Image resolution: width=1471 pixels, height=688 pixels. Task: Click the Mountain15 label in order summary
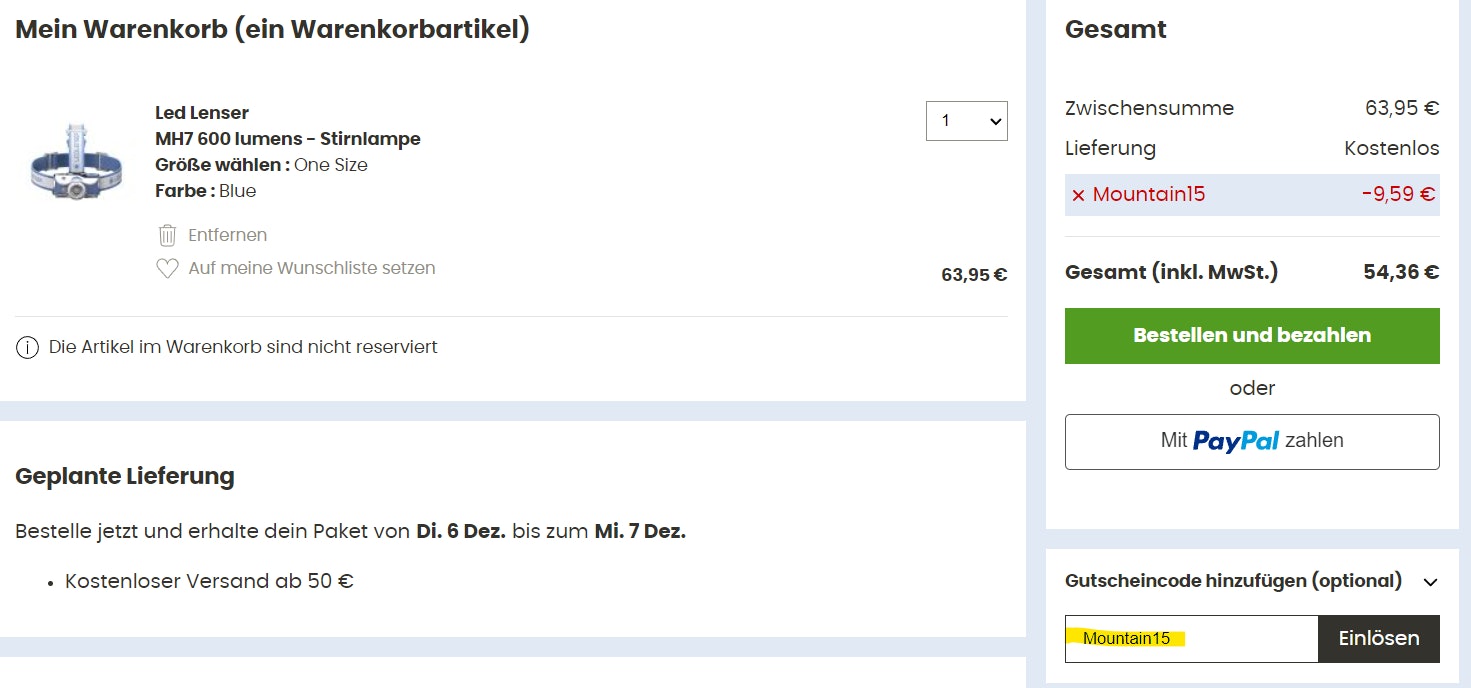1149,195
